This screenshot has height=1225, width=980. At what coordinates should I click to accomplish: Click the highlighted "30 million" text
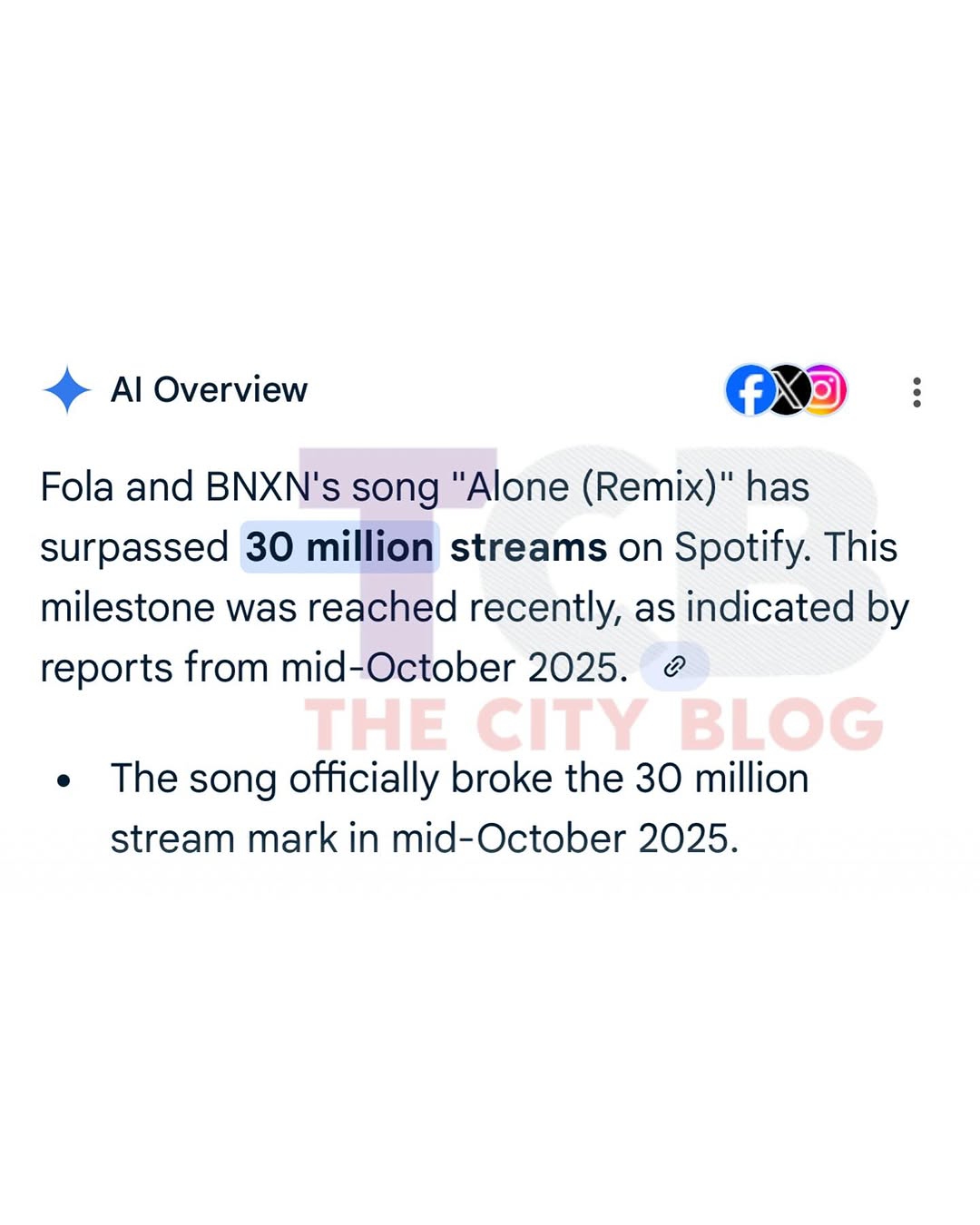339,547
